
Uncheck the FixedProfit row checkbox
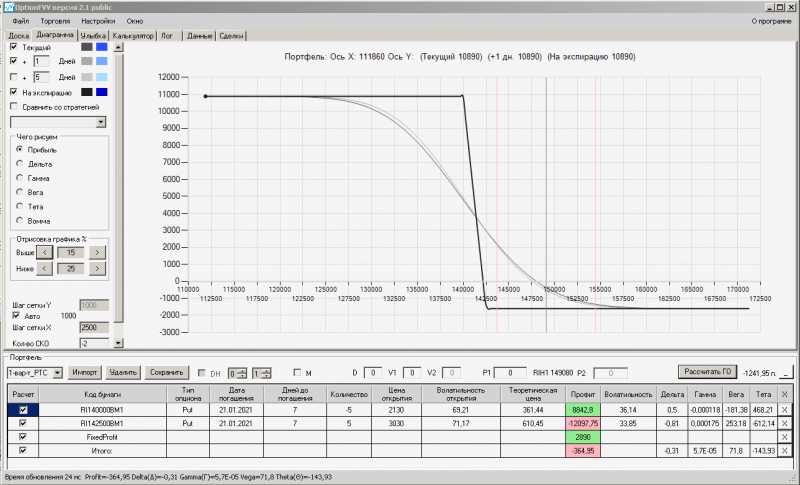tap(23, 437)
